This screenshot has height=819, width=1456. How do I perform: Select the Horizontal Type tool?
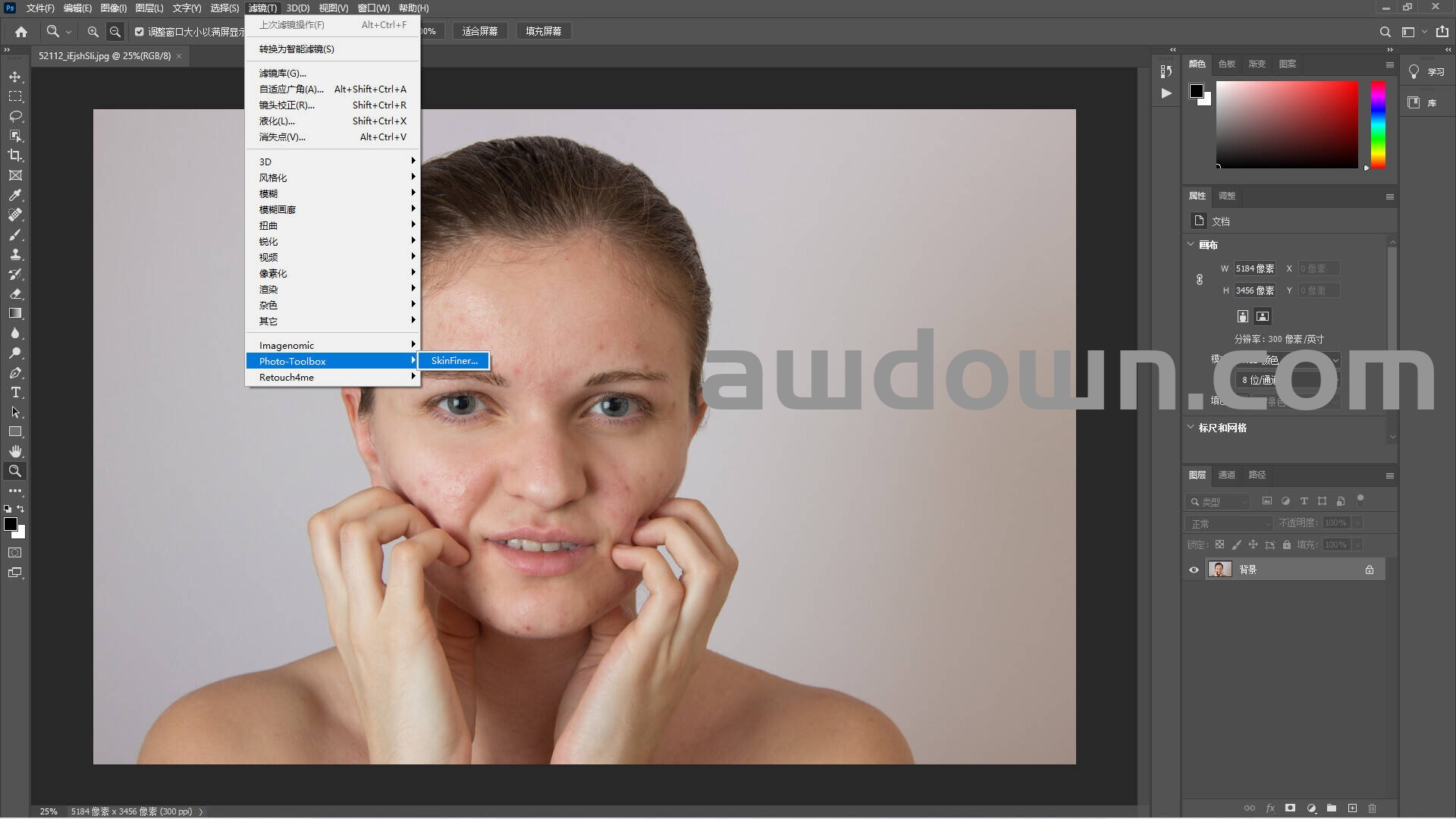[15, 392]
